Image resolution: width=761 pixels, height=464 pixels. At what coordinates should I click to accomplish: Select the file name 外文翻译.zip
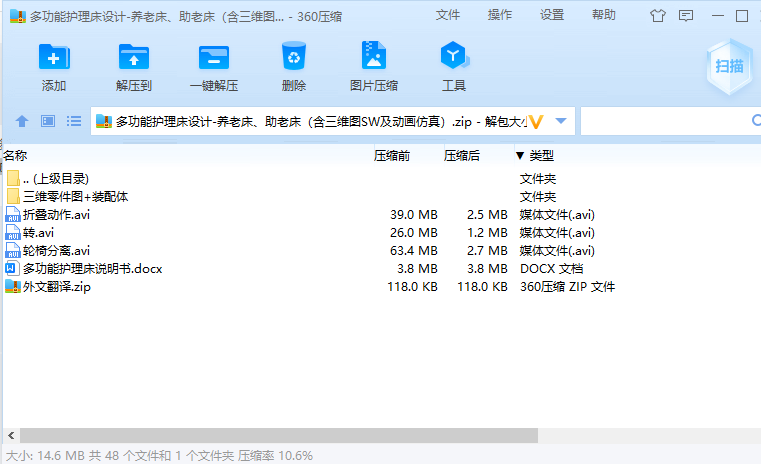[x=57, y=286]
